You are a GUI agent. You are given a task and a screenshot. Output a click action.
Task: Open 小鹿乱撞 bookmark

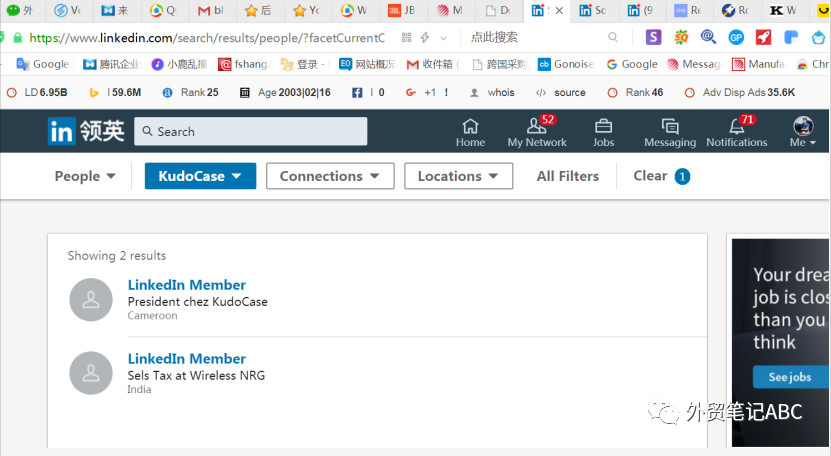click(x=179, y=64)
